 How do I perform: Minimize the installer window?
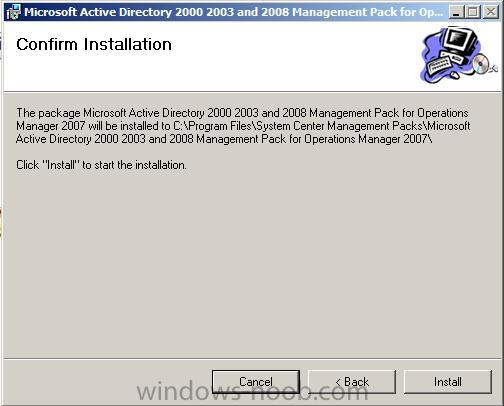pyautogui.click(x=456, y=13)
